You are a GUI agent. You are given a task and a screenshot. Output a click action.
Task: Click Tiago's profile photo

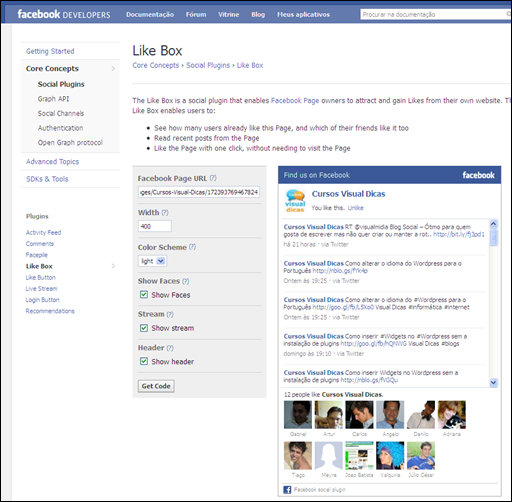tap(298, 456)
